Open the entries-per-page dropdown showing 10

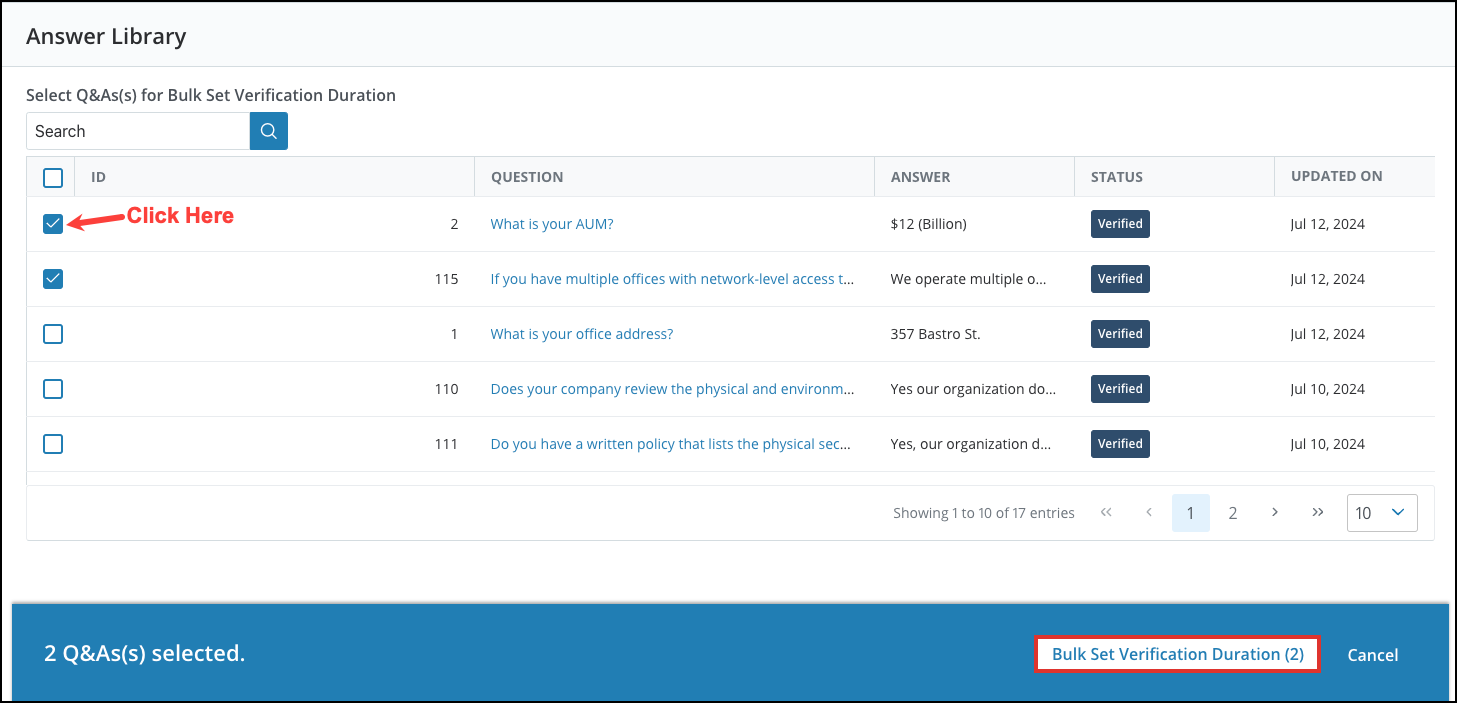point(1381,512)
